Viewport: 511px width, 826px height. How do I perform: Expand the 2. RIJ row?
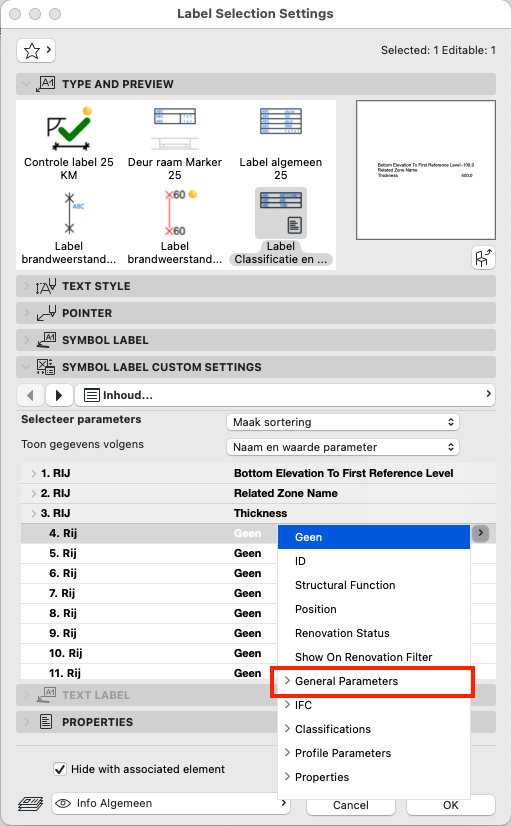click(33, 494)
